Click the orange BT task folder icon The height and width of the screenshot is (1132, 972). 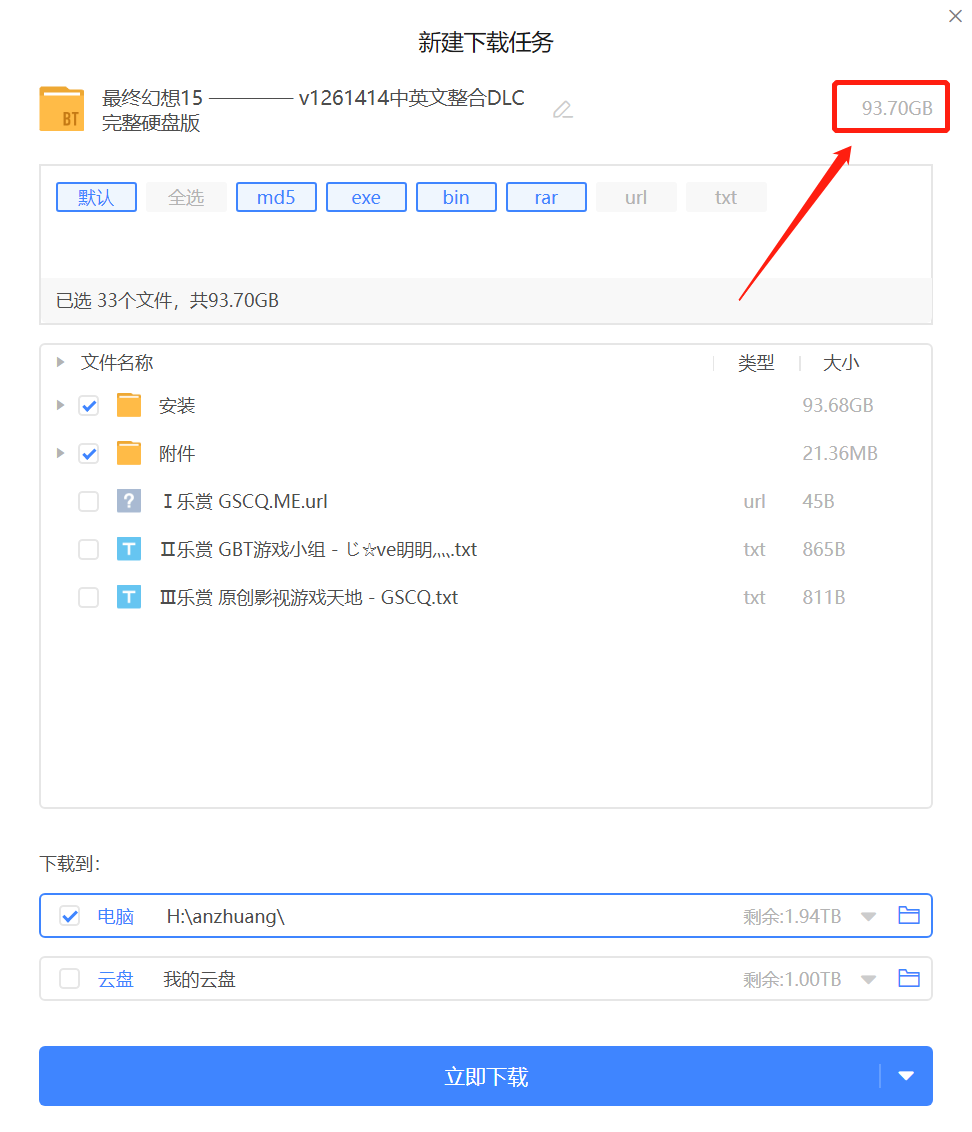click(x=61, y=109)
